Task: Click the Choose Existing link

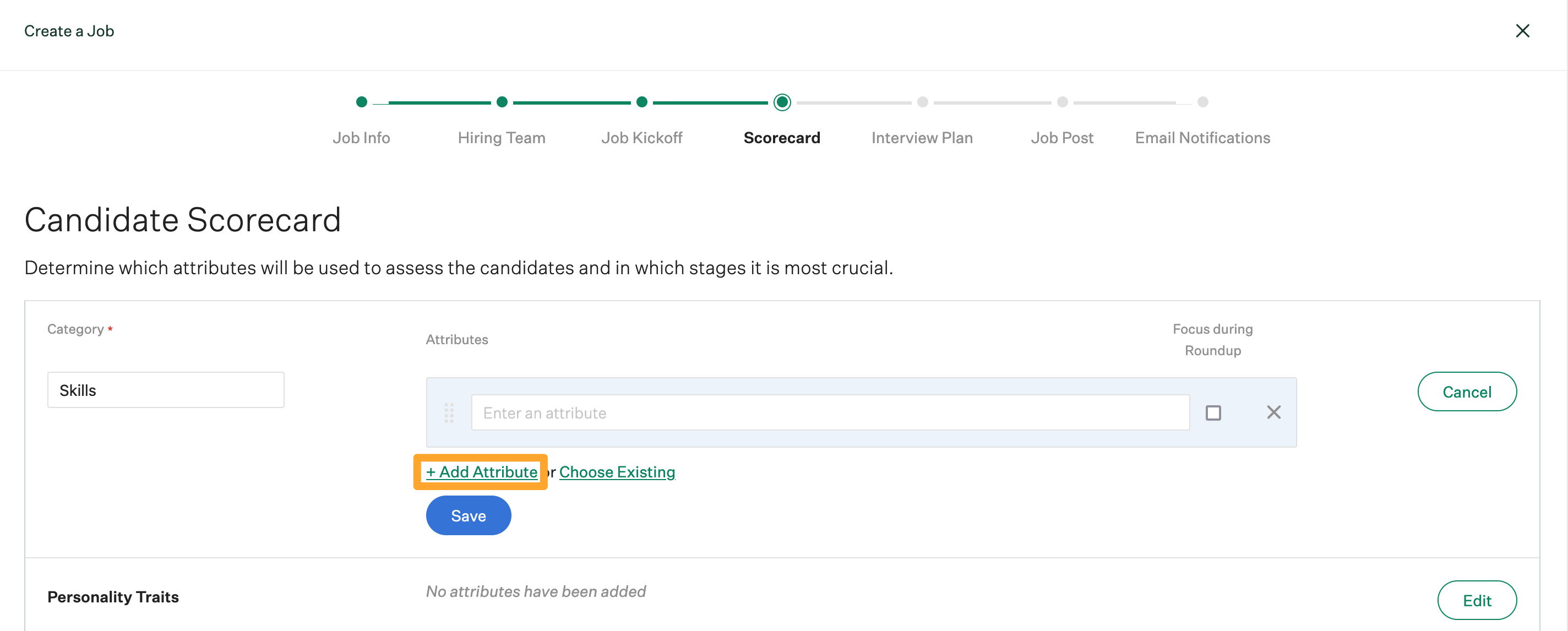Action: tap(617, 471)
